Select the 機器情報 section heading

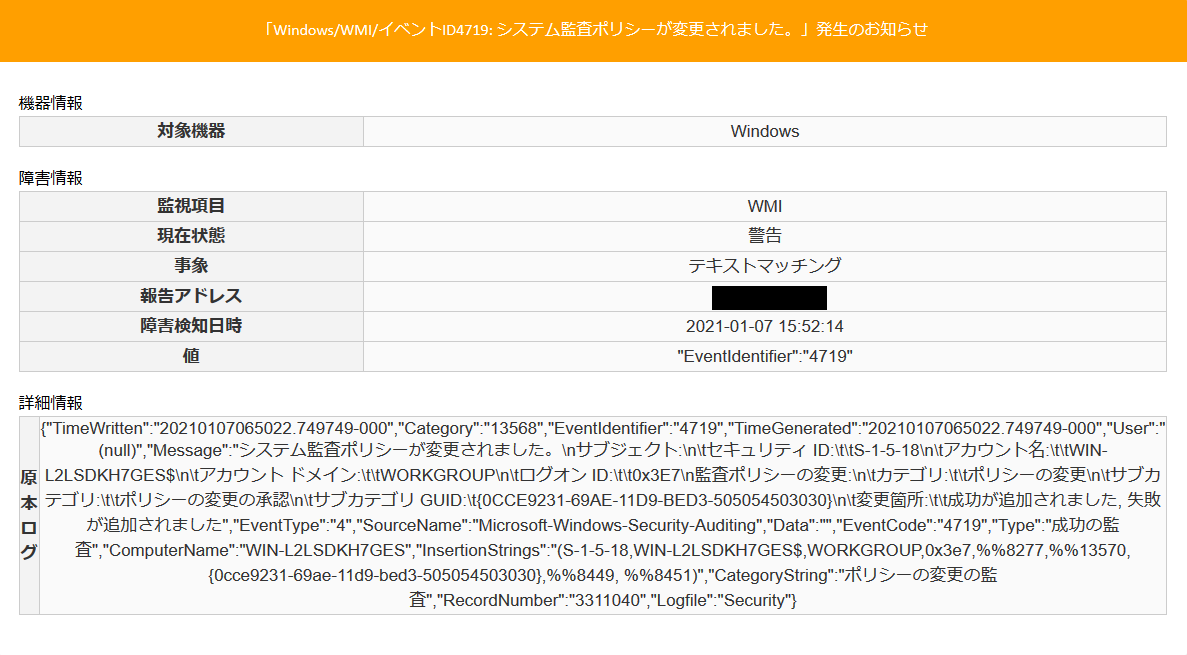[x=51, y=103]
